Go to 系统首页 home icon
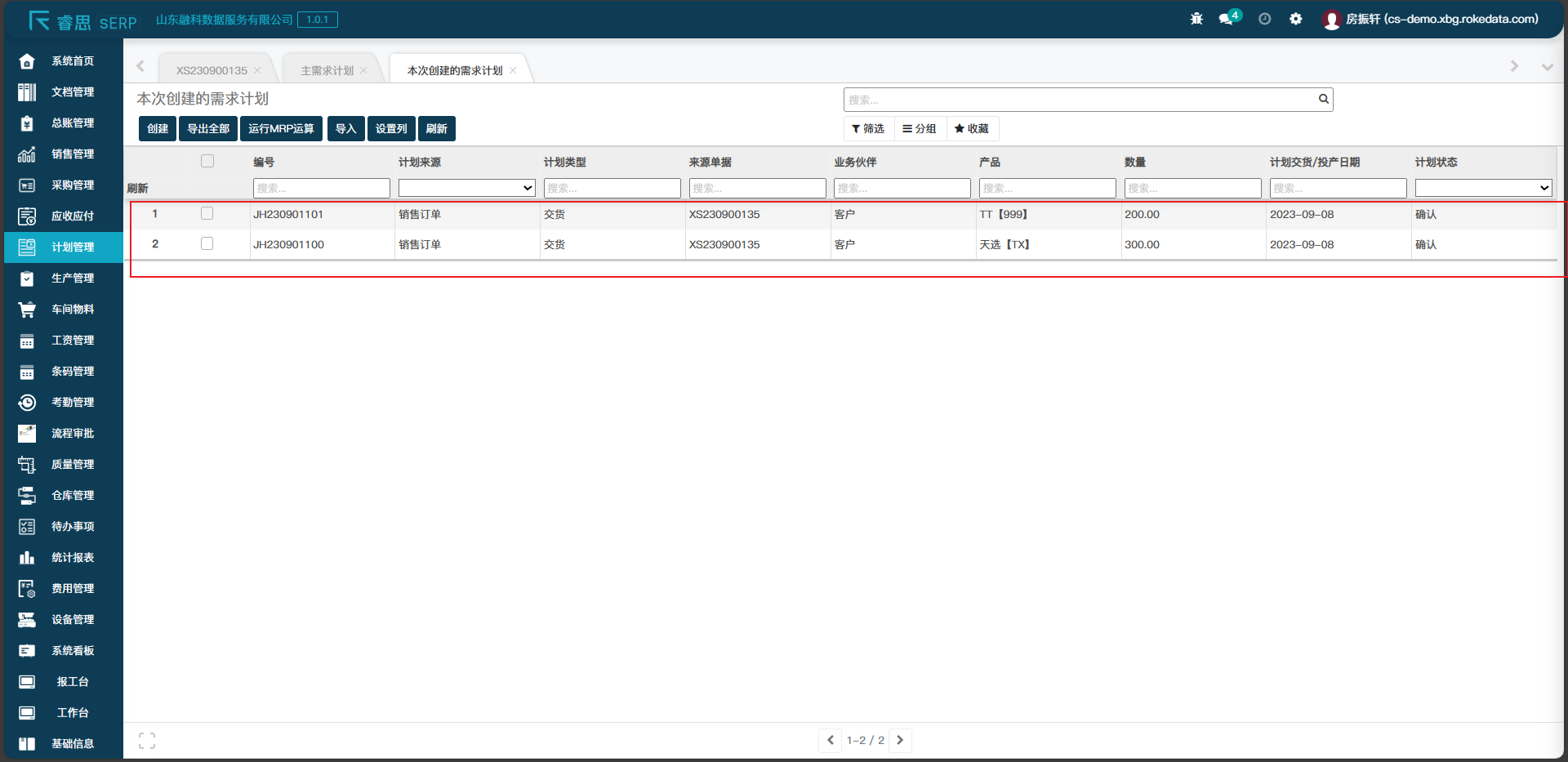 pyautogui.click(x=27, y=61)
